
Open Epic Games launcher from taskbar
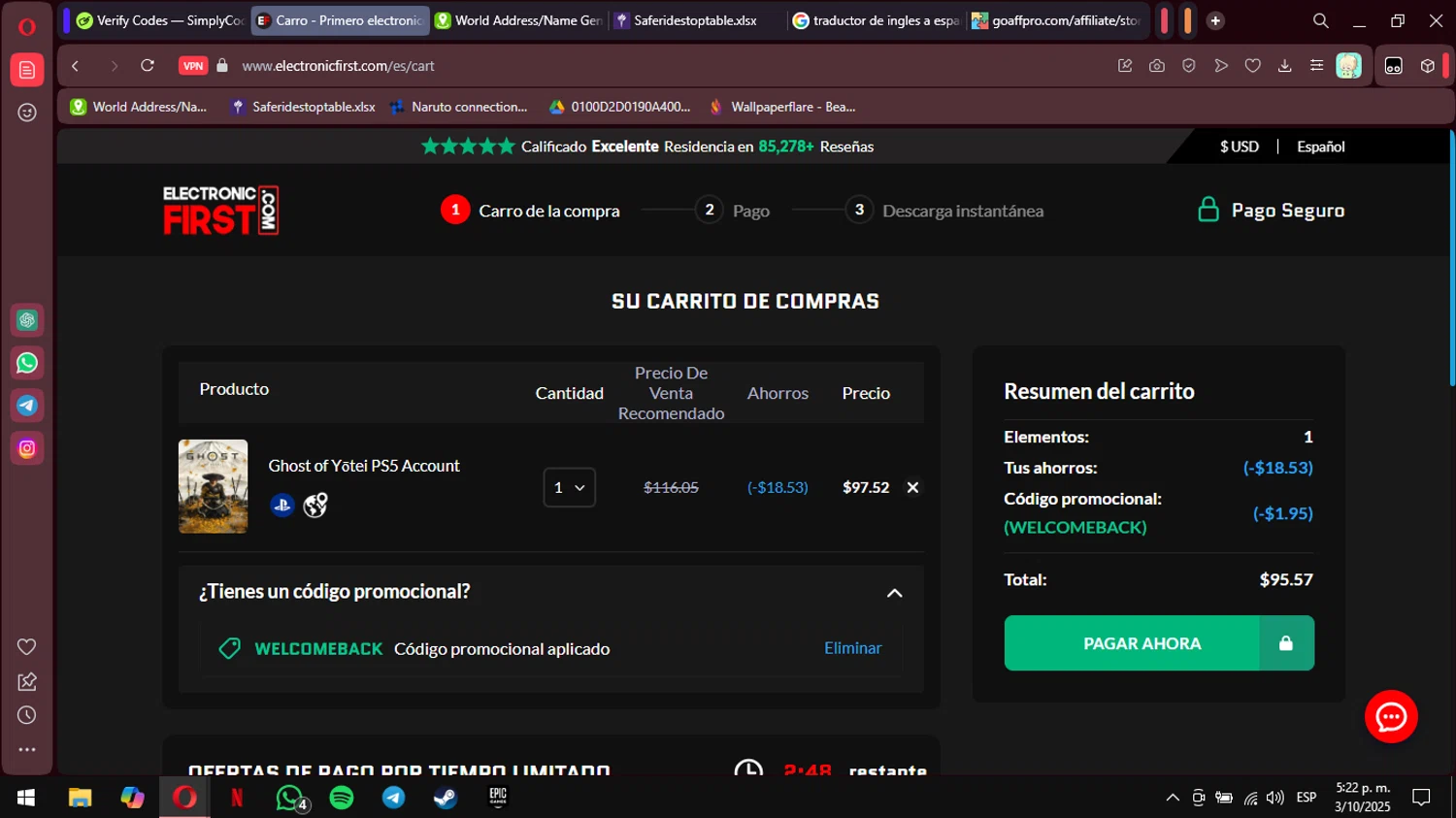click(498, 798)
